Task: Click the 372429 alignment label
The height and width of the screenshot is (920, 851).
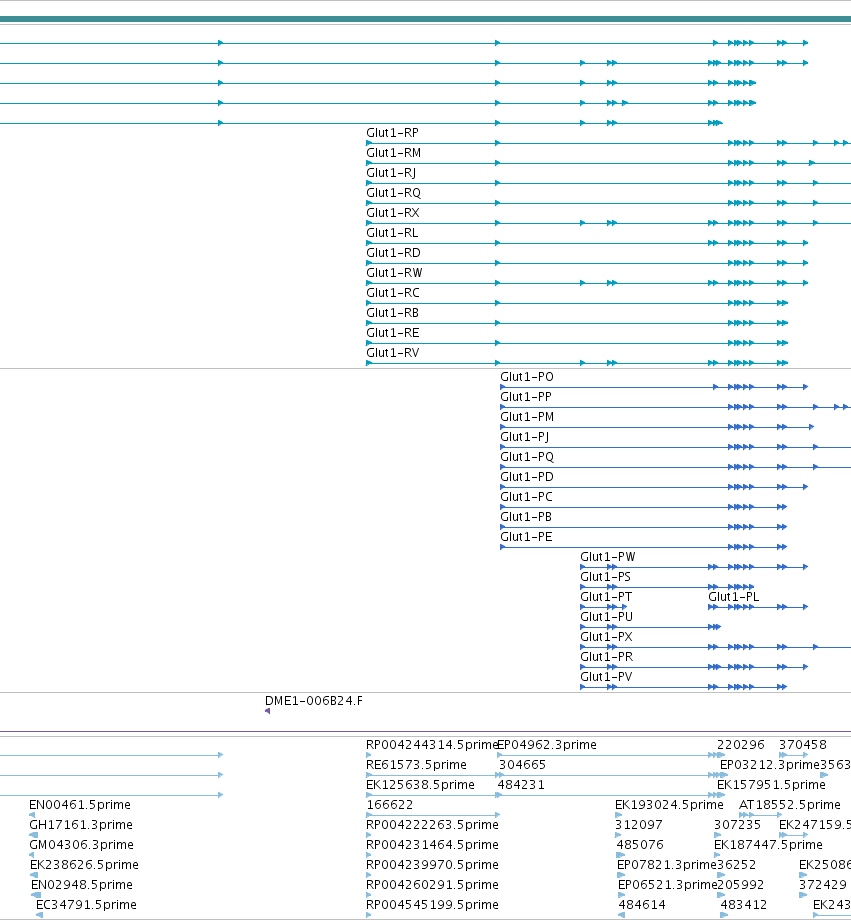Action: pyautogui.click(x=823, y=884)
